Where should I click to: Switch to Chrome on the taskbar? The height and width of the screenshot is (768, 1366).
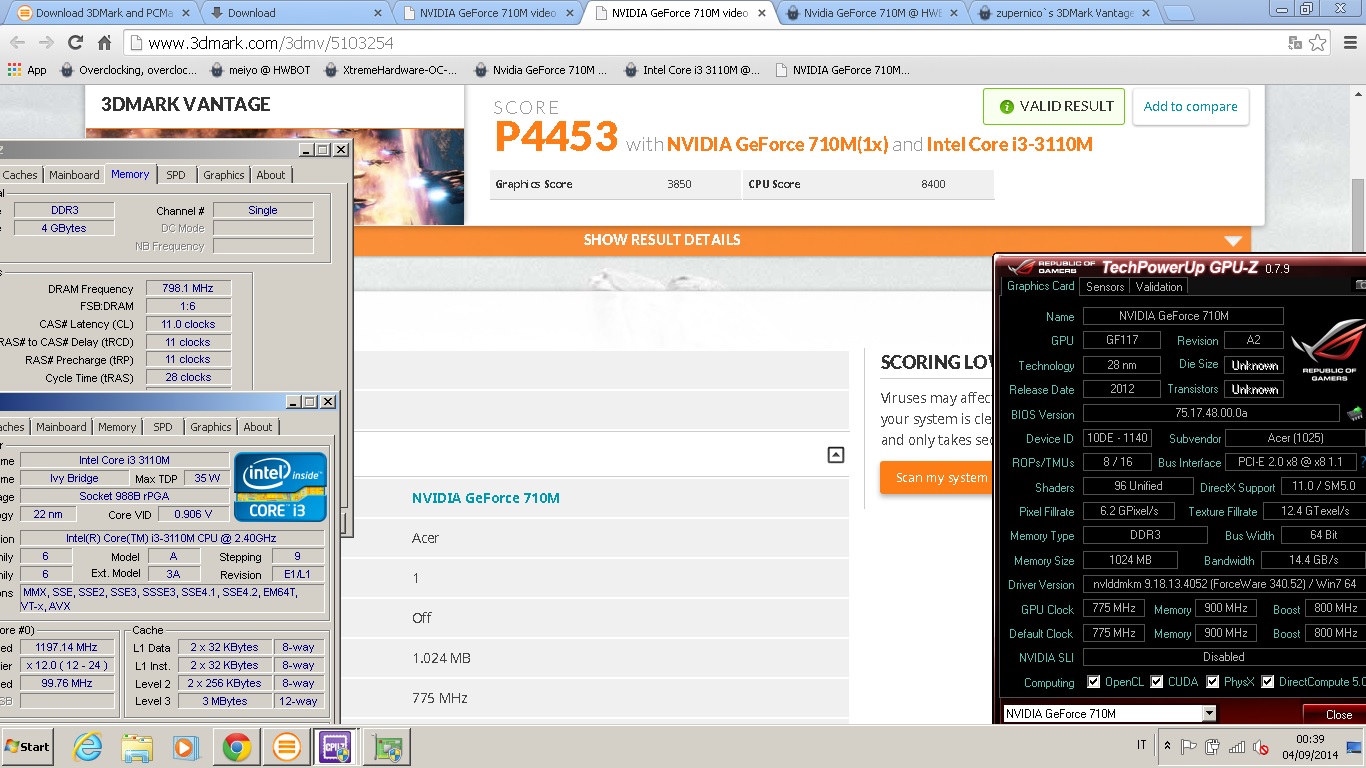coord(237,748)
